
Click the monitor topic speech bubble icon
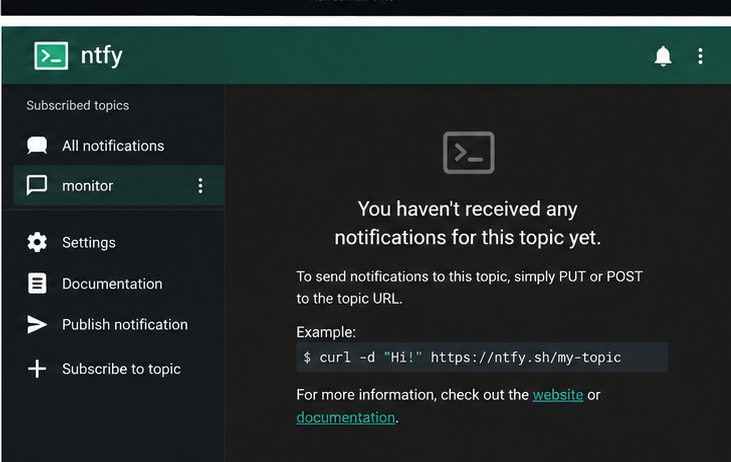(37, 186)
